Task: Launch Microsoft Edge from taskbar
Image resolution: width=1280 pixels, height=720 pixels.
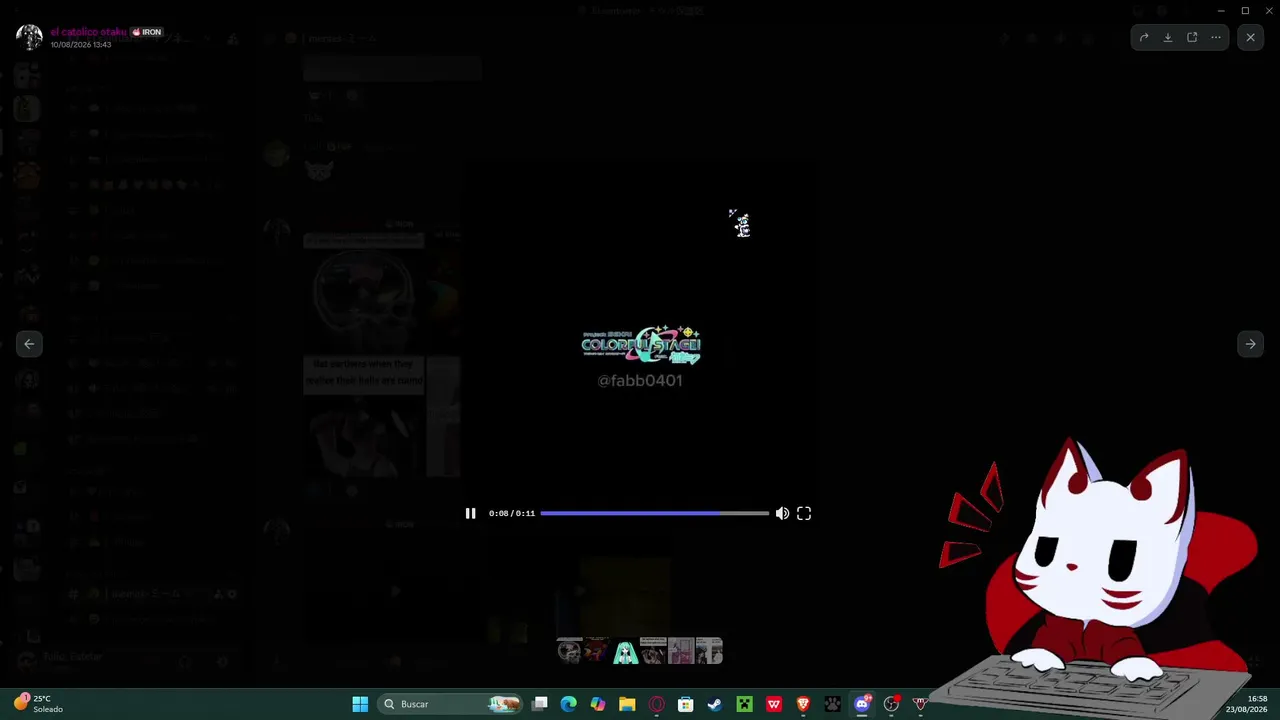Action: pos(569,704)
